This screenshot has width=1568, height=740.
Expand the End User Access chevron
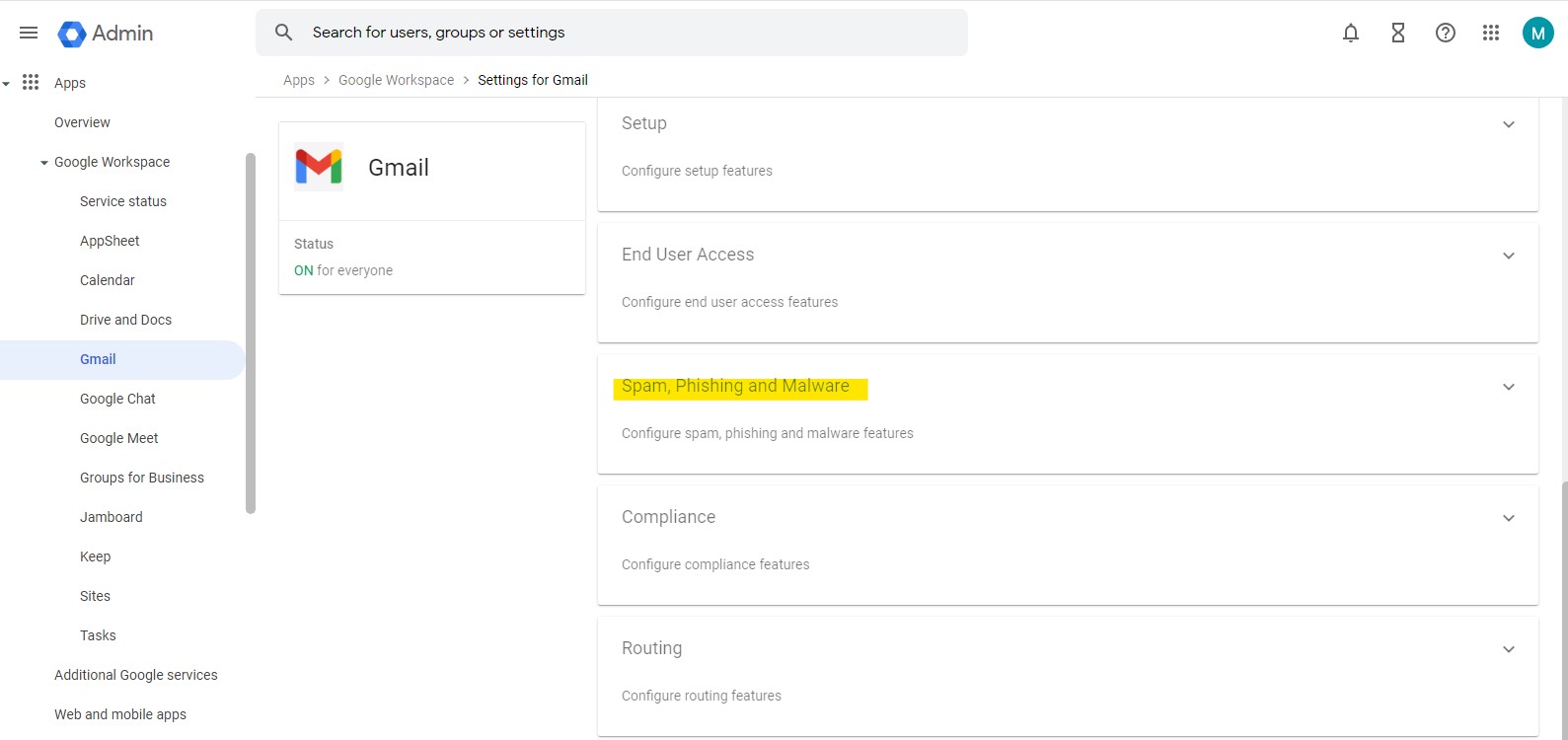pyautogui.click(x=1509, y=256)
